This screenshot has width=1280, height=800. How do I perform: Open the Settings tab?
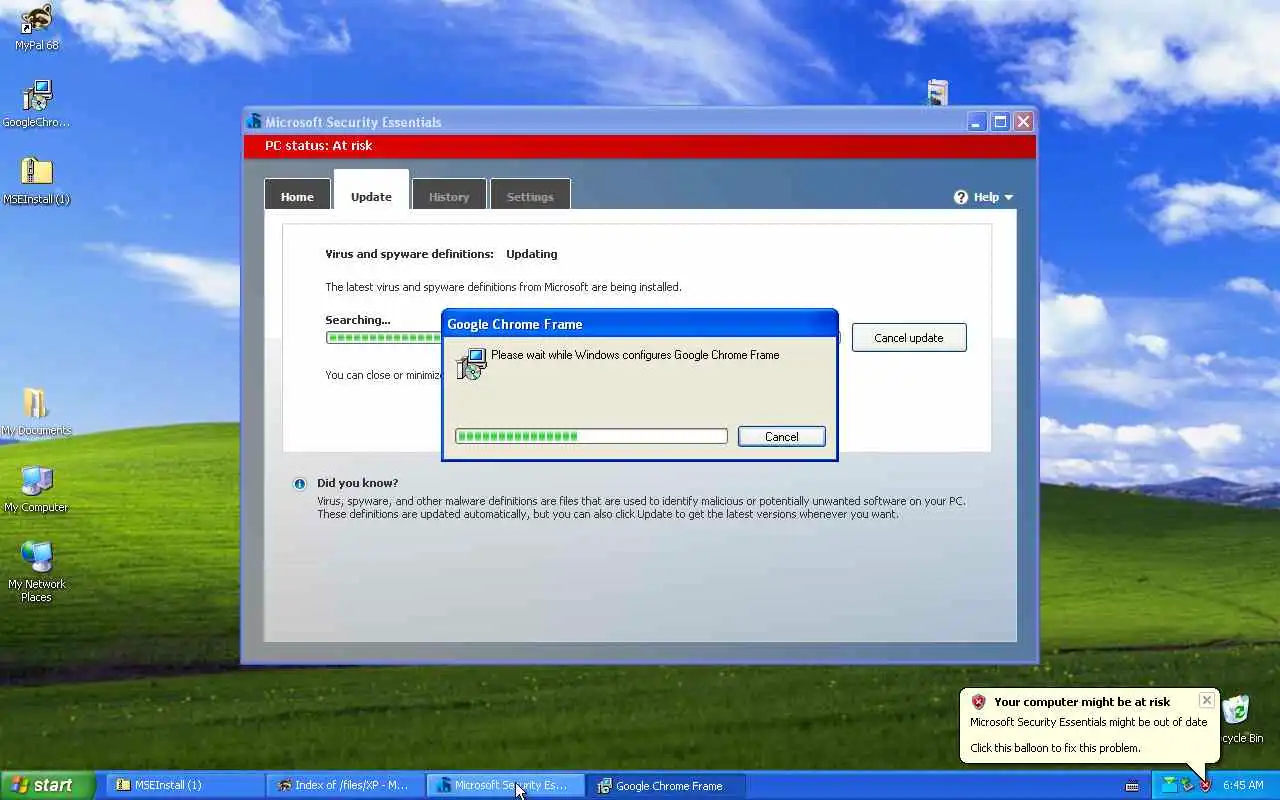[x=530, y=196]
